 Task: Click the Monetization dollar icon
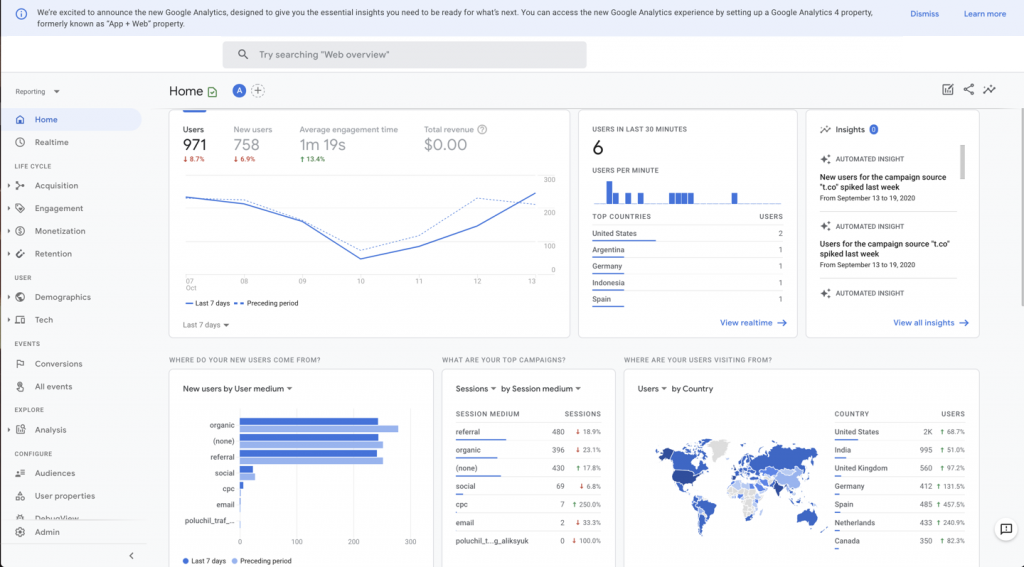coord(20,231)
